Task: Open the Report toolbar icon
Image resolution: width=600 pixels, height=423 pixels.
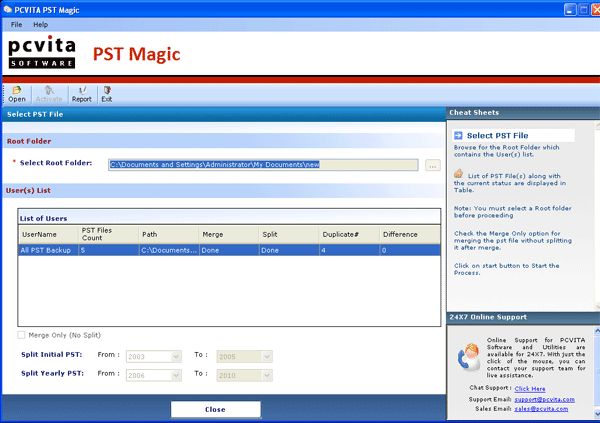Action: (x=81, y=94)
